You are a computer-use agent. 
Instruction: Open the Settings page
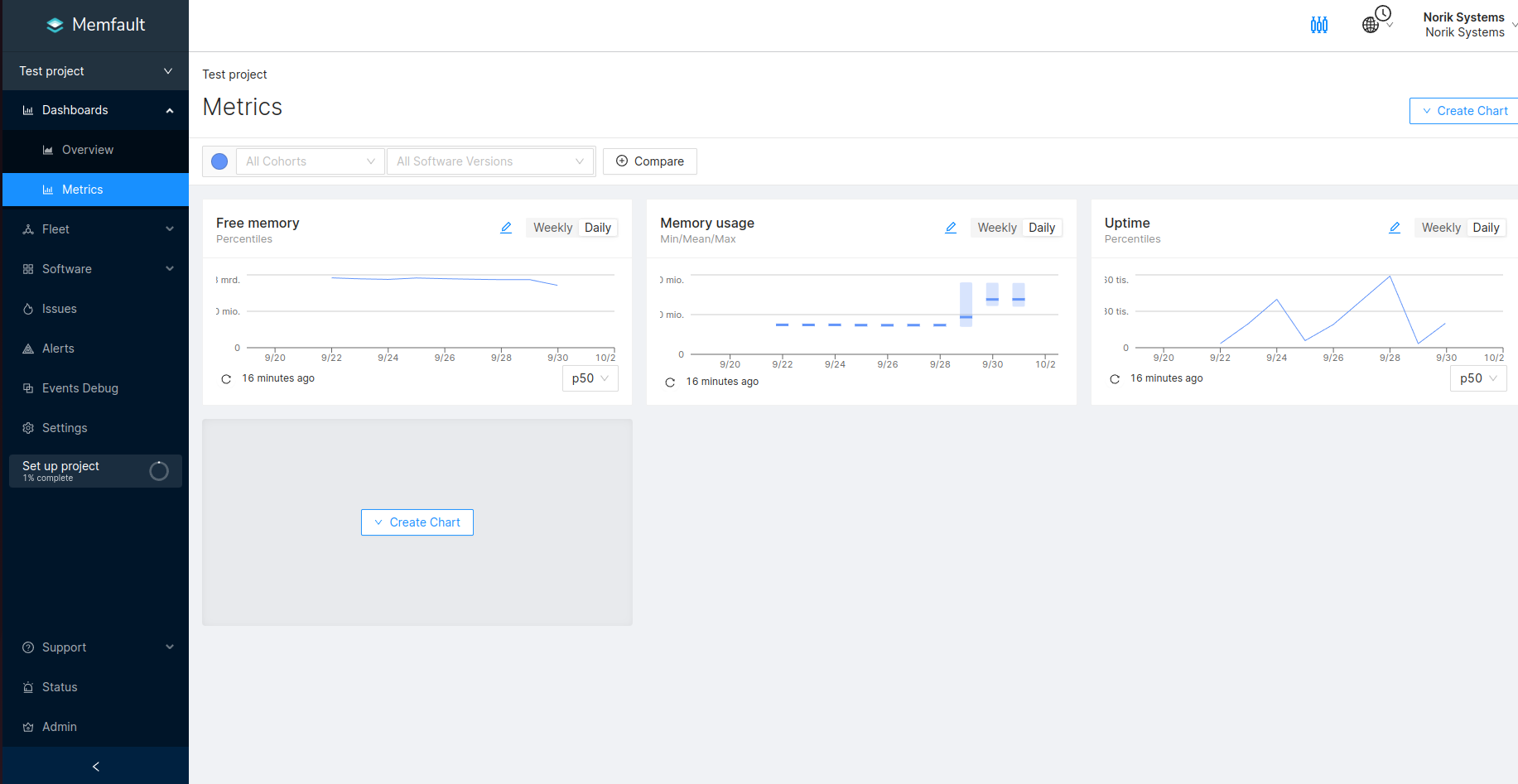[96, 428]
